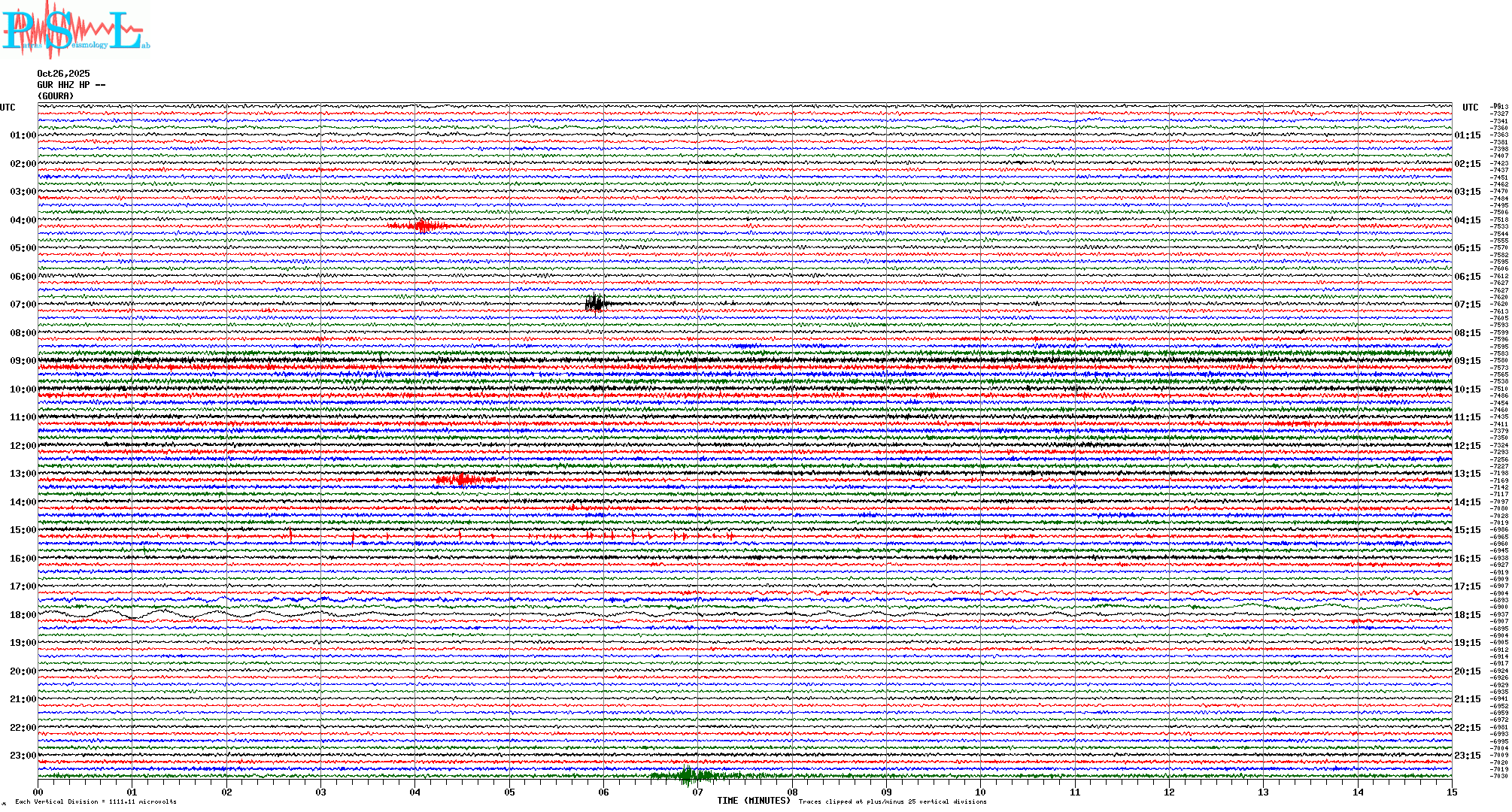Click minute 08 on the bottom axis
Screen dimensions: 1512x812
(792, 792)
